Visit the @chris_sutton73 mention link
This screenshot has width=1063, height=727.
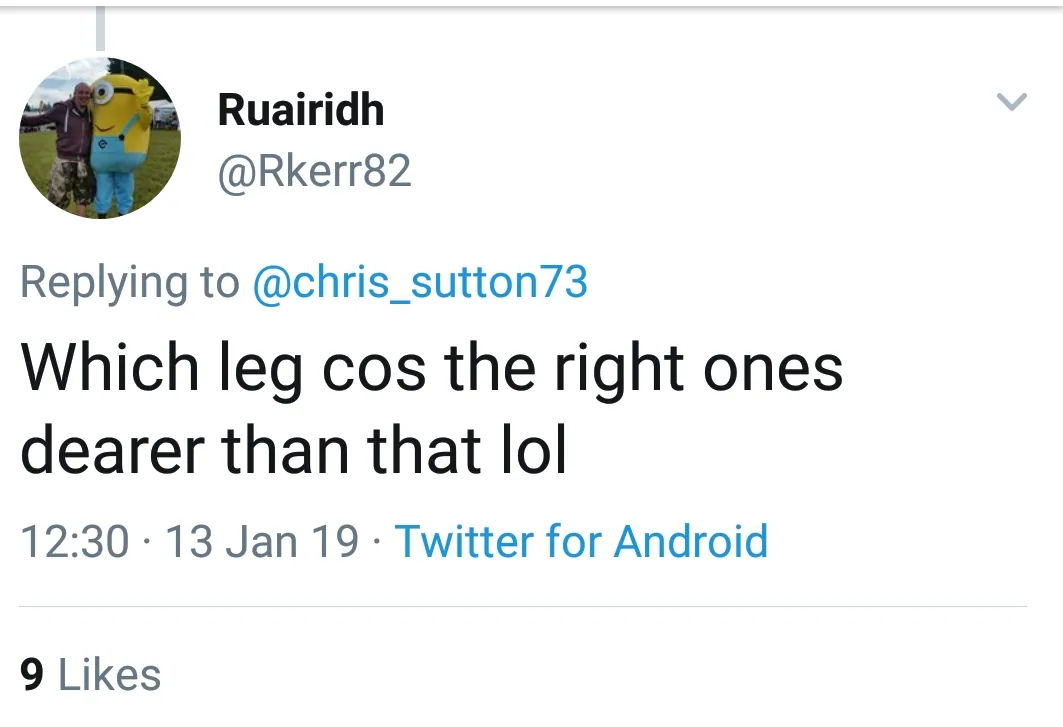(x=420, y=283)
